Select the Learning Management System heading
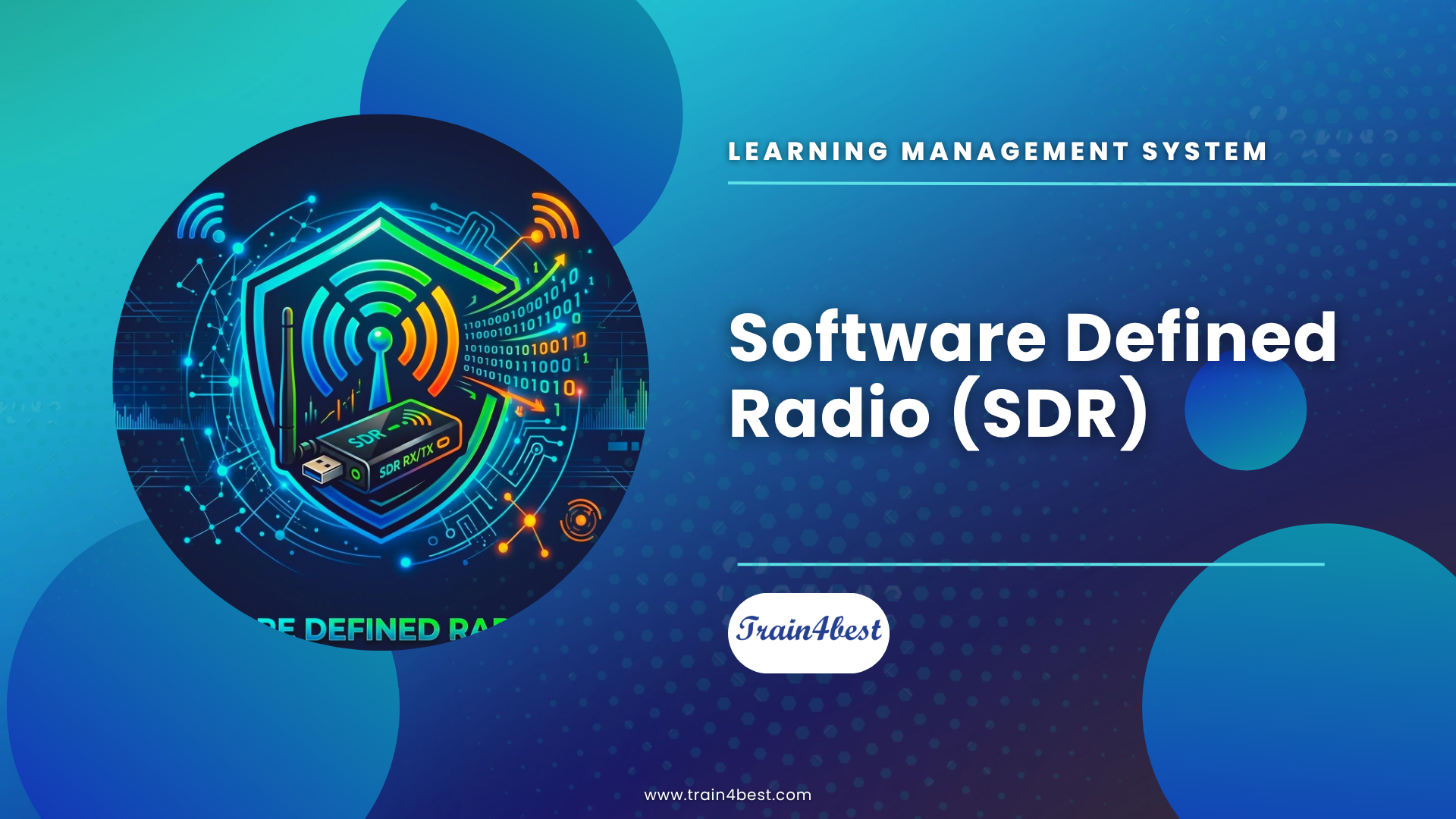The image size is (1456, 819). click(x=997, y=151)
